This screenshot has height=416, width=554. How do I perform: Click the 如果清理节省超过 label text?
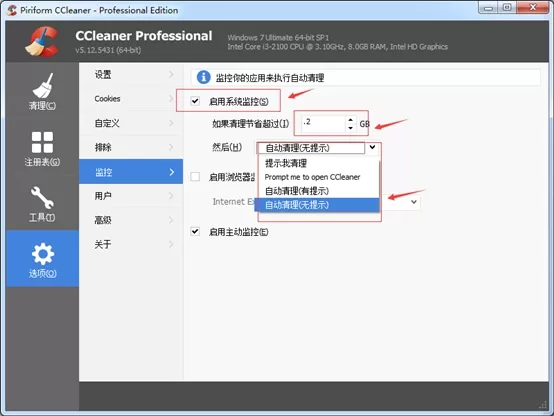click(251, 124)
